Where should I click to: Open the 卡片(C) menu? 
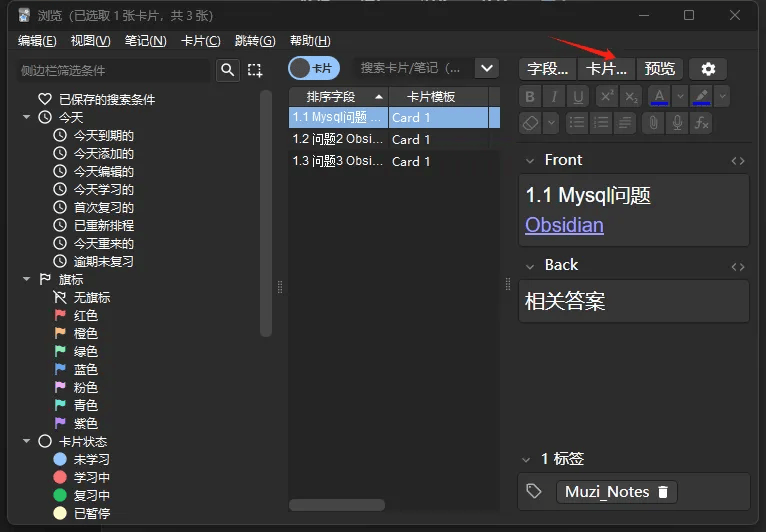(201, 41)
